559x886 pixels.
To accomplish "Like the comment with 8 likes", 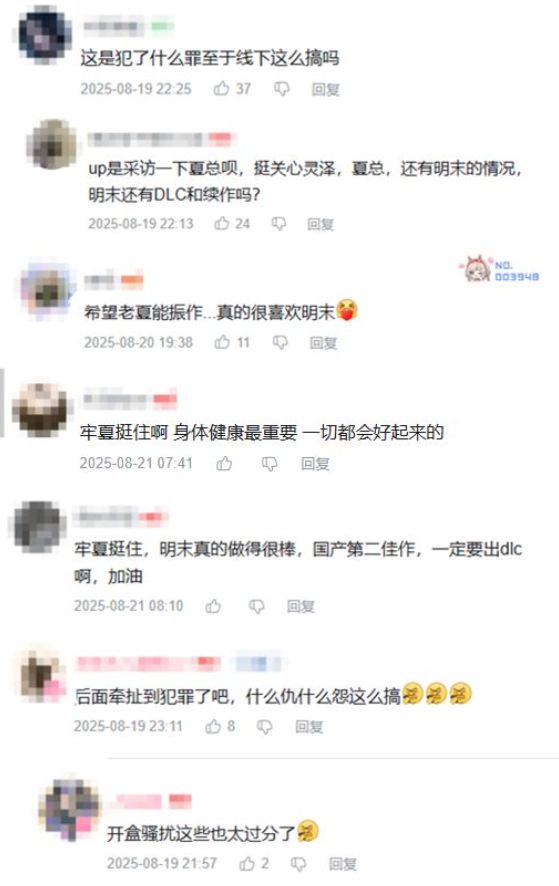I will pos(213,726).
